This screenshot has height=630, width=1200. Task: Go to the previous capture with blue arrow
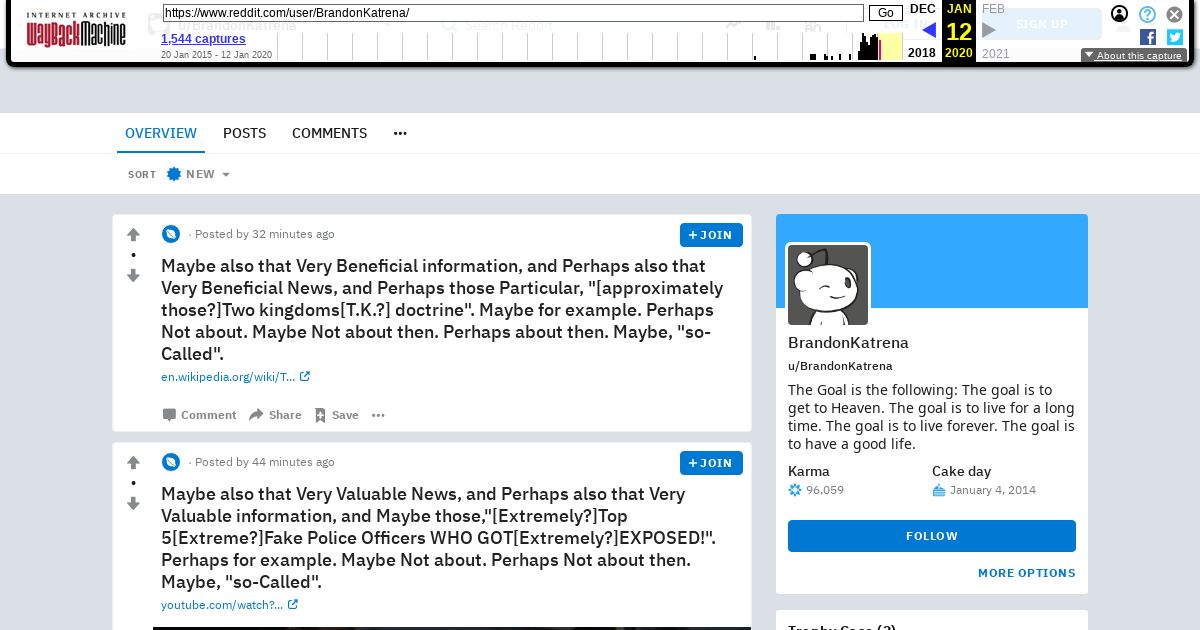click(928, 30)
